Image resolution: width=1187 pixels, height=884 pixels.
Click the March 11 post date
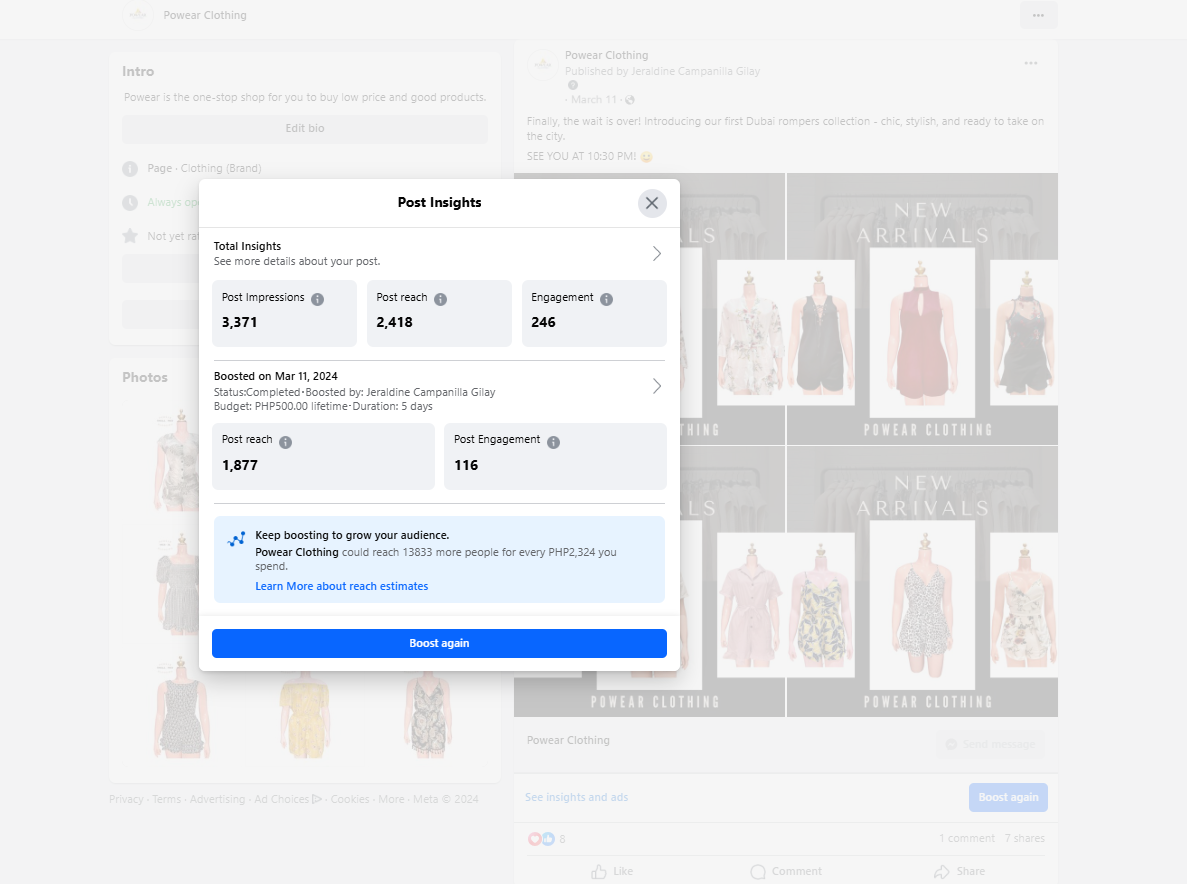594,99
